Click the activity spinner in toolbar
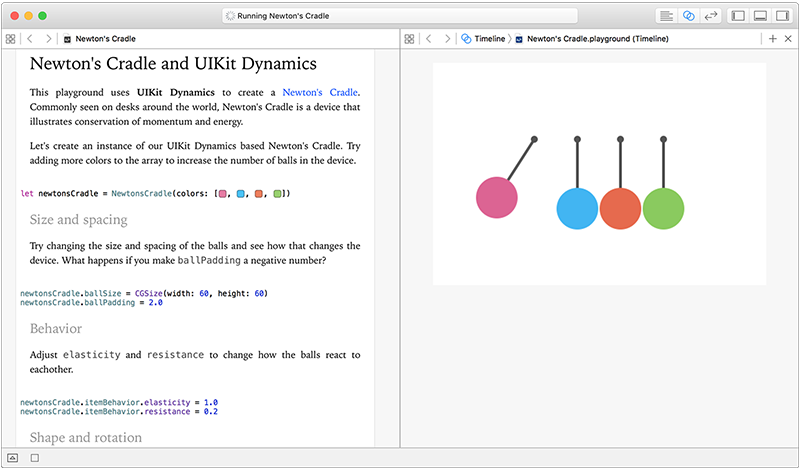Screen dimensions: 800x470 coord(230,16)
